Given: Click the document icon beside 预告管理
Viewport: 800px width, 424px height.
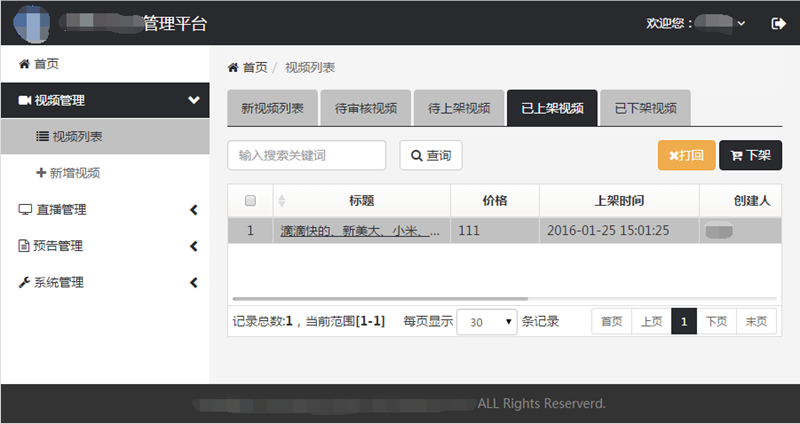Looking at the screenshot, I should tap(23, 246).
